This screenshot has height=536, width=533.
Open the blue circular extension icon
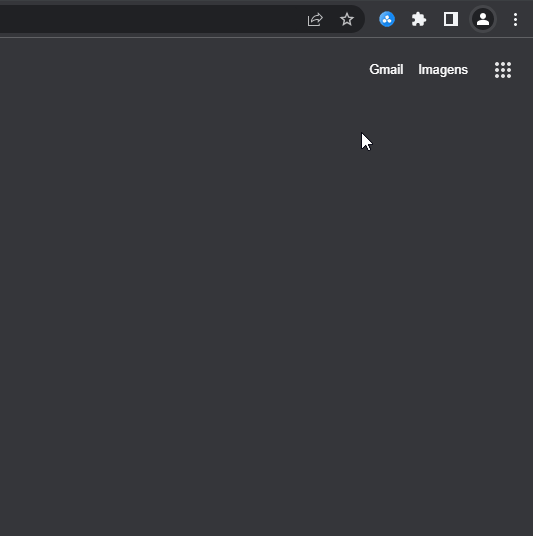[x=387, y=19]
